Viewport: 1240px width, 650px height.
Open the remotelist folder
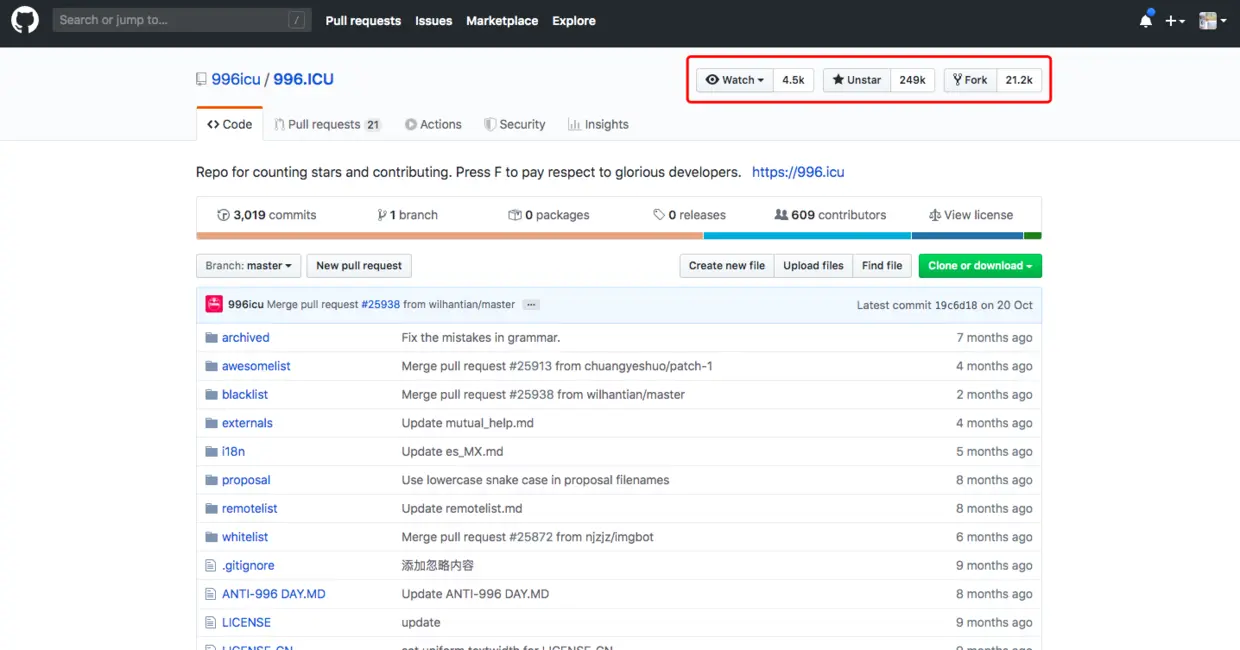[250, 509]
